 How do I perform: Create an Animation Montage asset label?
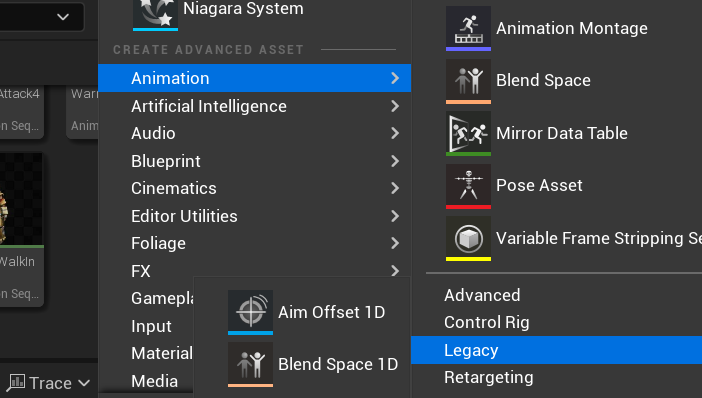[572, 28]
